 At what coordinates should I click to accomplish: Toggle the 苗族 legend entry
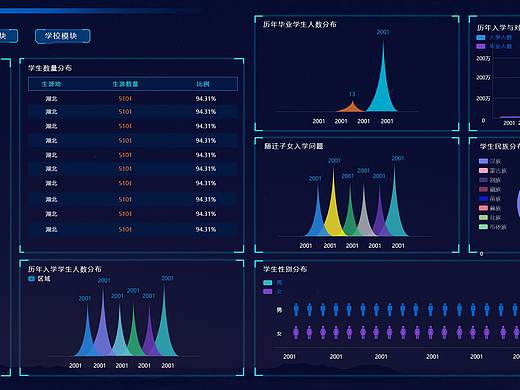click(x=490, y=199)
